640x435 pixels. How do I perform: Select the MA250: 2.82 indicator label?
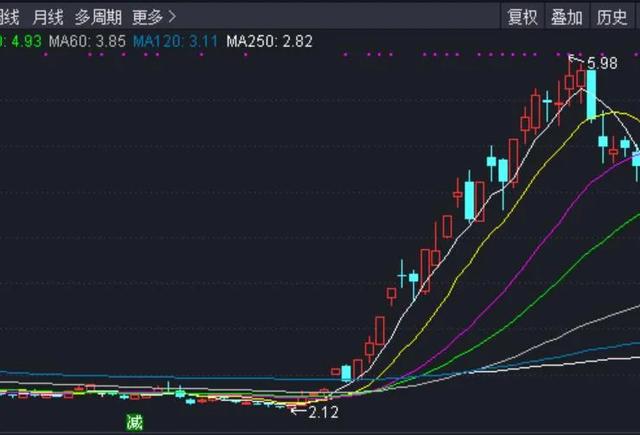point(269,41)
